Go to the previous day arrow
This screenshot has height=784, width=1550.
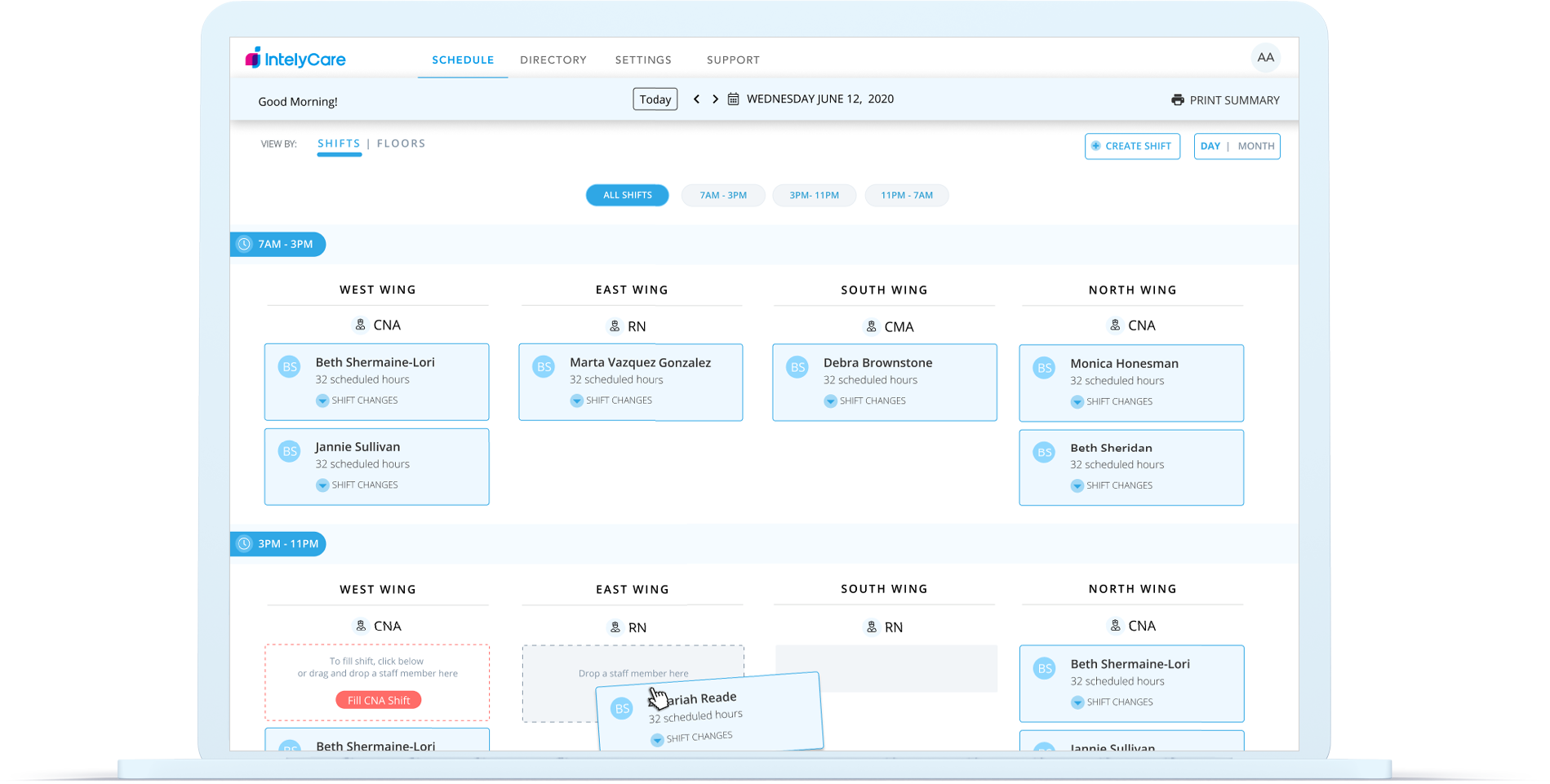[696, 99]
